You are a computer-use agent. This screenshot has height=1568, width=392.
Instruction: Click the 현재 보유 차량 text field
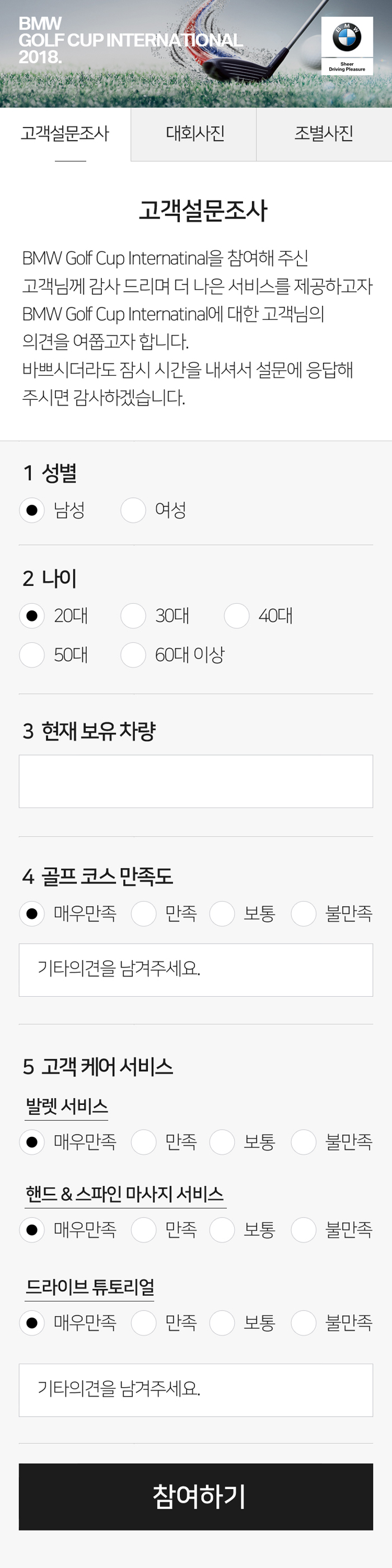(x=195, y=782)
